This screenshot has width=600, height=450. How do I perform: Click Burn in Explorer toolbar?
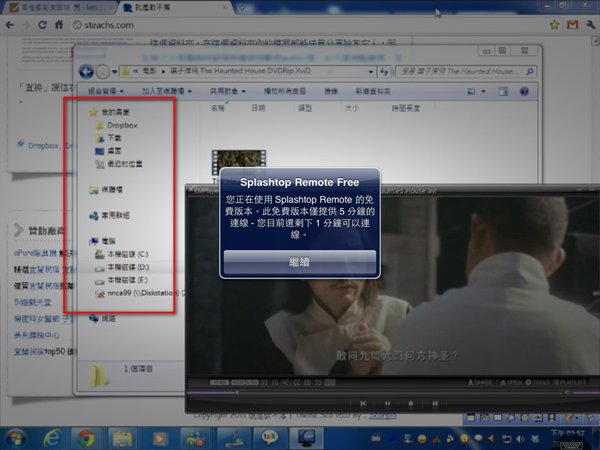331,91
